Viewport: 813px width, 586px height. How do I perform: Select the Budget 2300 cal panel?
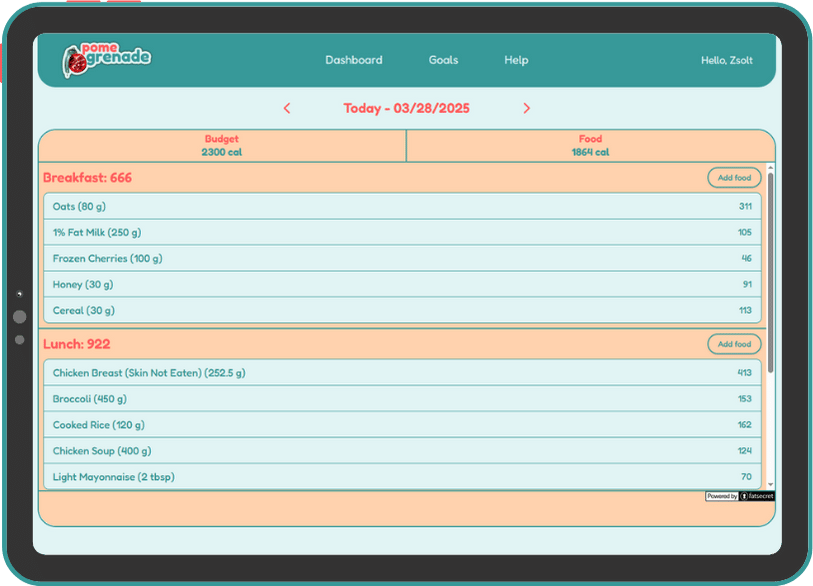(x=222, y=146)
